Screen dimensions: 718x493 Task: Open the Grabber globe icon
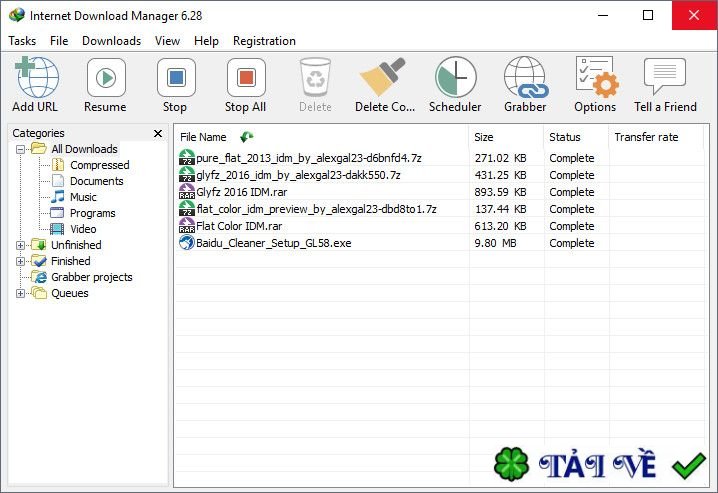[x=525, y=77]
